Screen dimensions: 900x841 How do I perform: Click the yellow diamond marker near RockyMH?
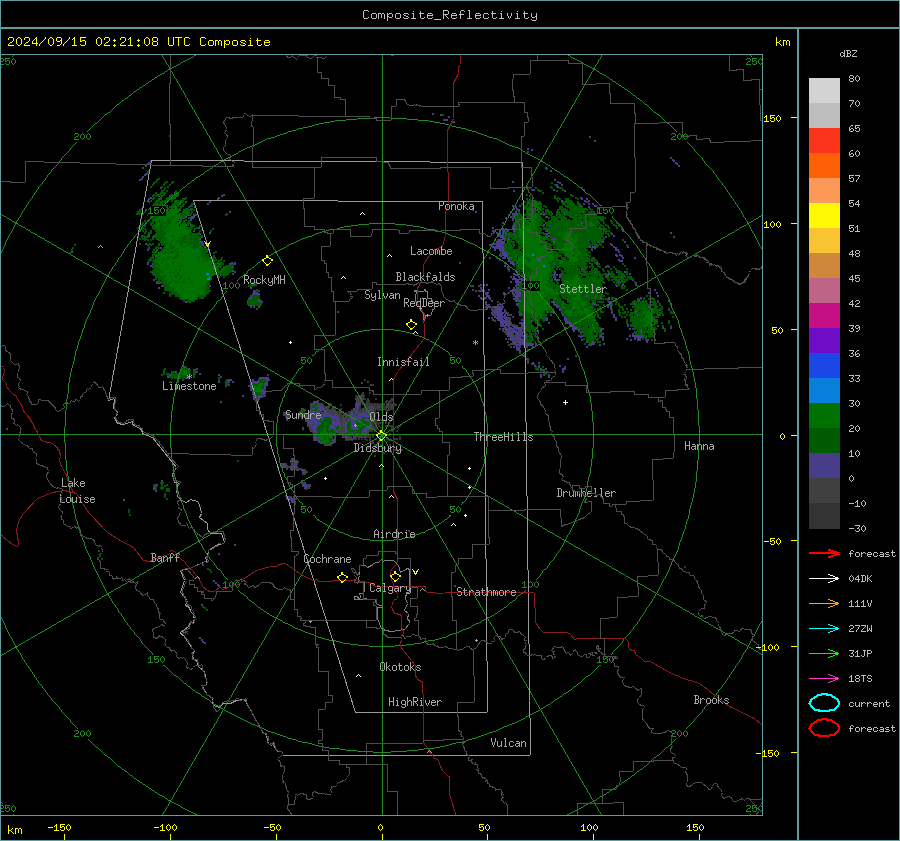(267, 261)
